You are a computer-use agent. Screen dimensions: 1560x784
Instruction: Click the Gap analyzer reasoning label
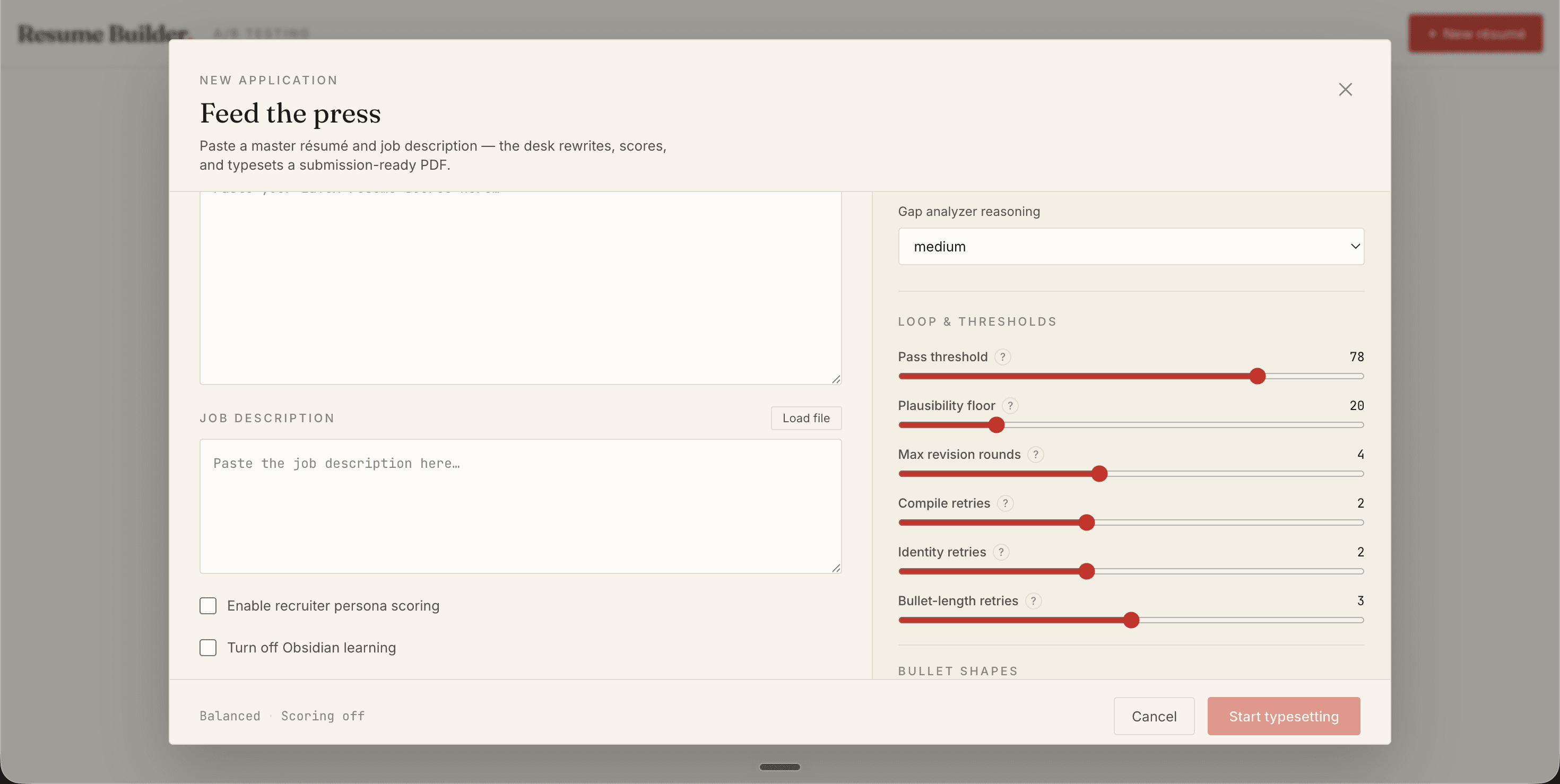pyautogui.click(x=968, y=211)
